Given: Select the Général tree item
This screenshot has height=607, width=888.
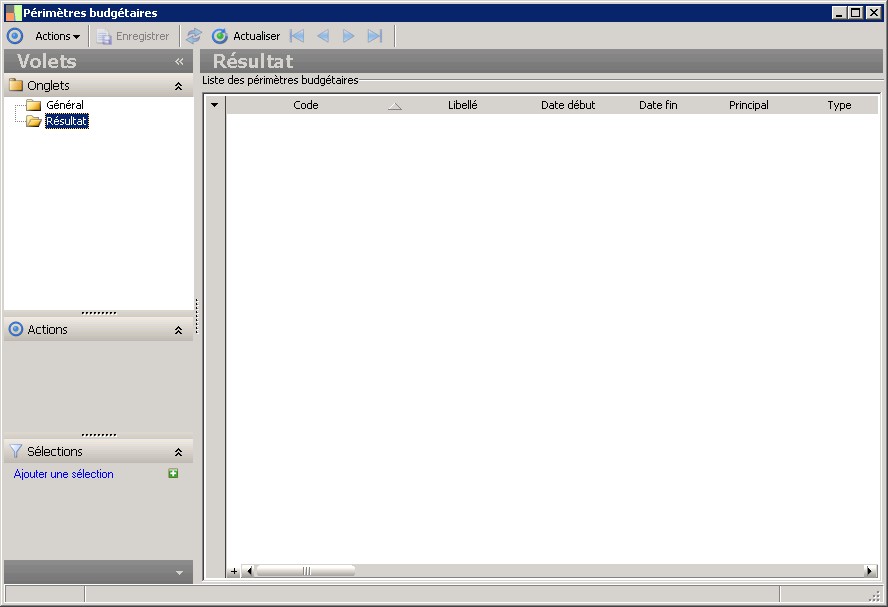Looking at the screenshot, I should [65, 105].
